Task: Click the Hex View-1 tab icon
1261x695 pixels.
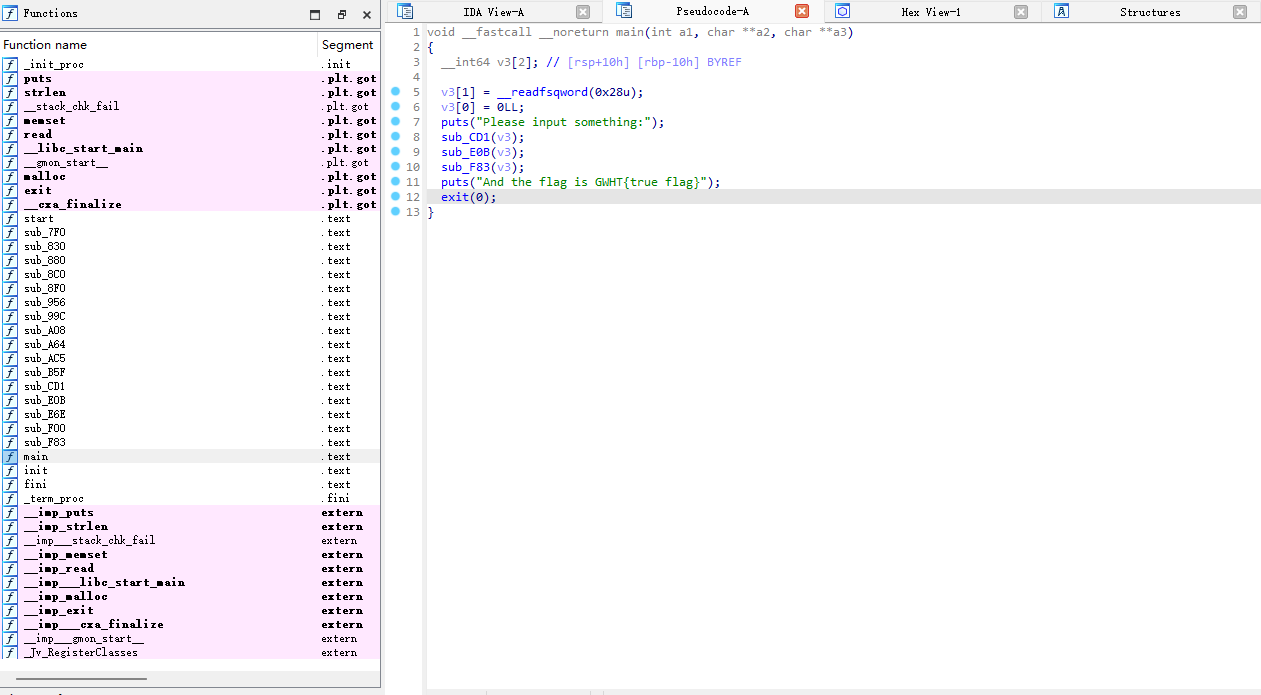Action: pyautogui.click(x=842, y=12)
